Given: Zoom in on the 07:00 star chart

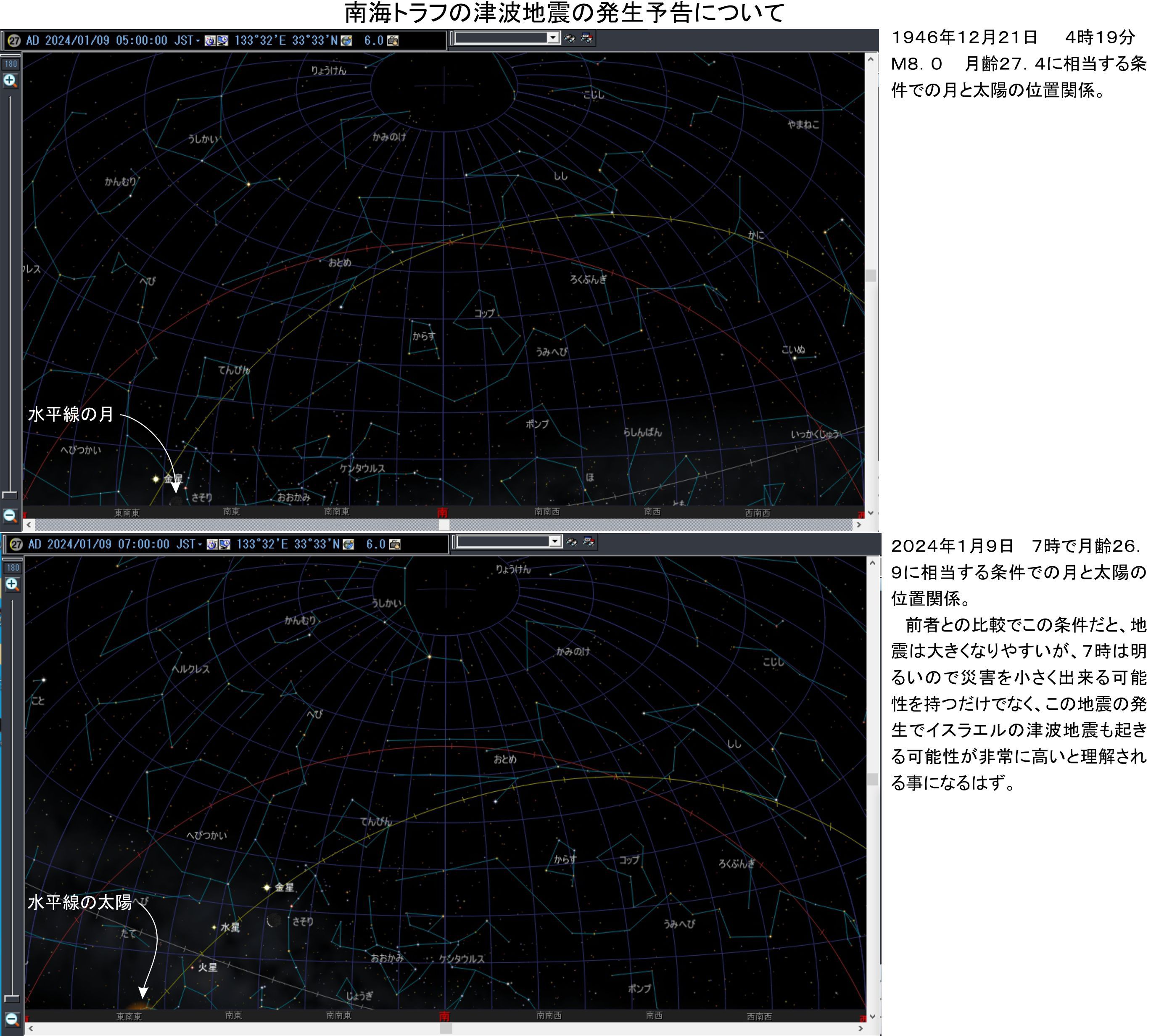Looking at the screenshot, I should pos(12,584).
